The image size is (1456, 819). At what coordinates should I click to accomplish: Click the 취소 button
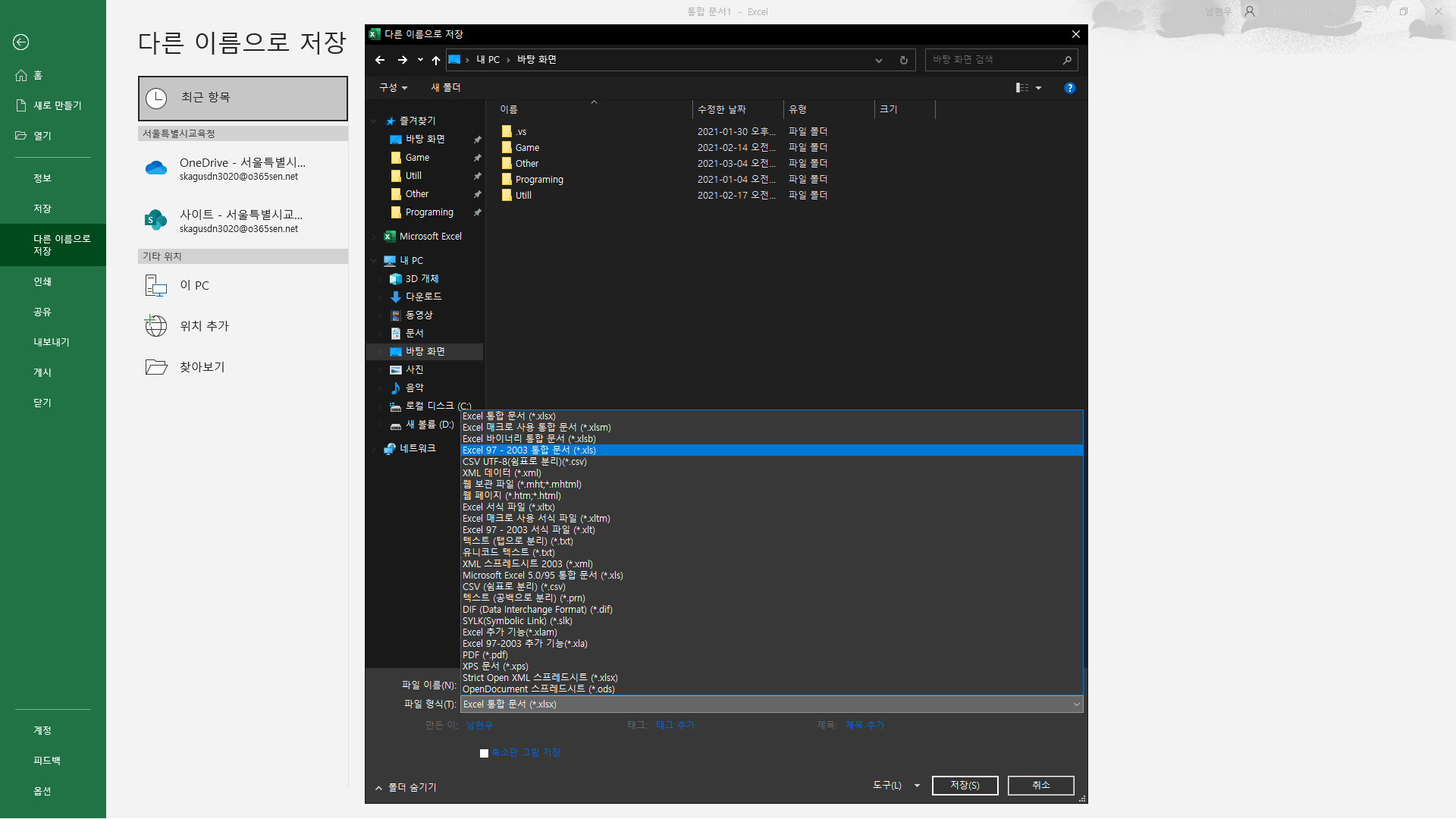pyautogui.click(x=1040, y=786)
